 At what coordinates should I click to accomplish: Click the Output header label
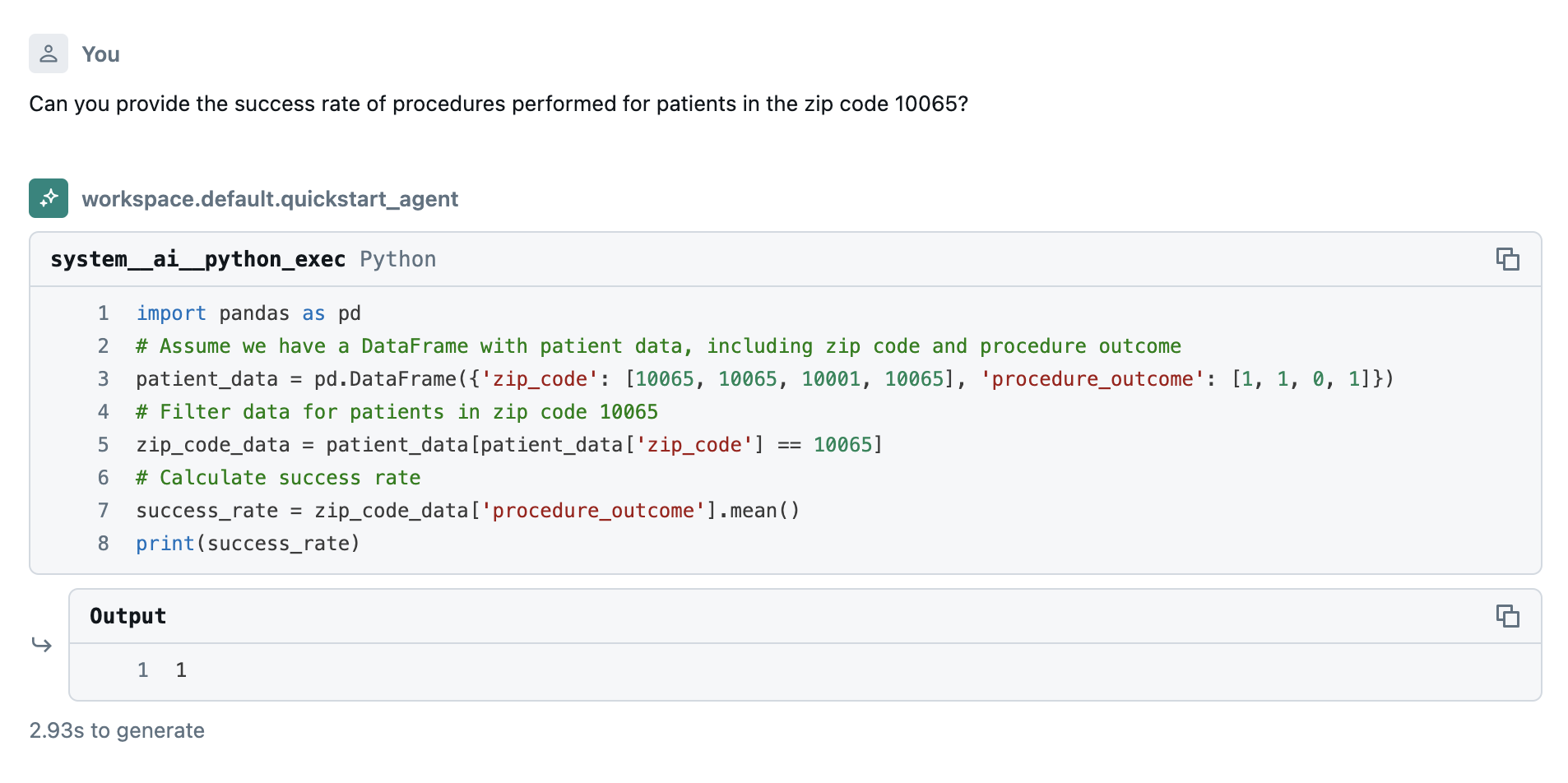(x=128, y=616)
